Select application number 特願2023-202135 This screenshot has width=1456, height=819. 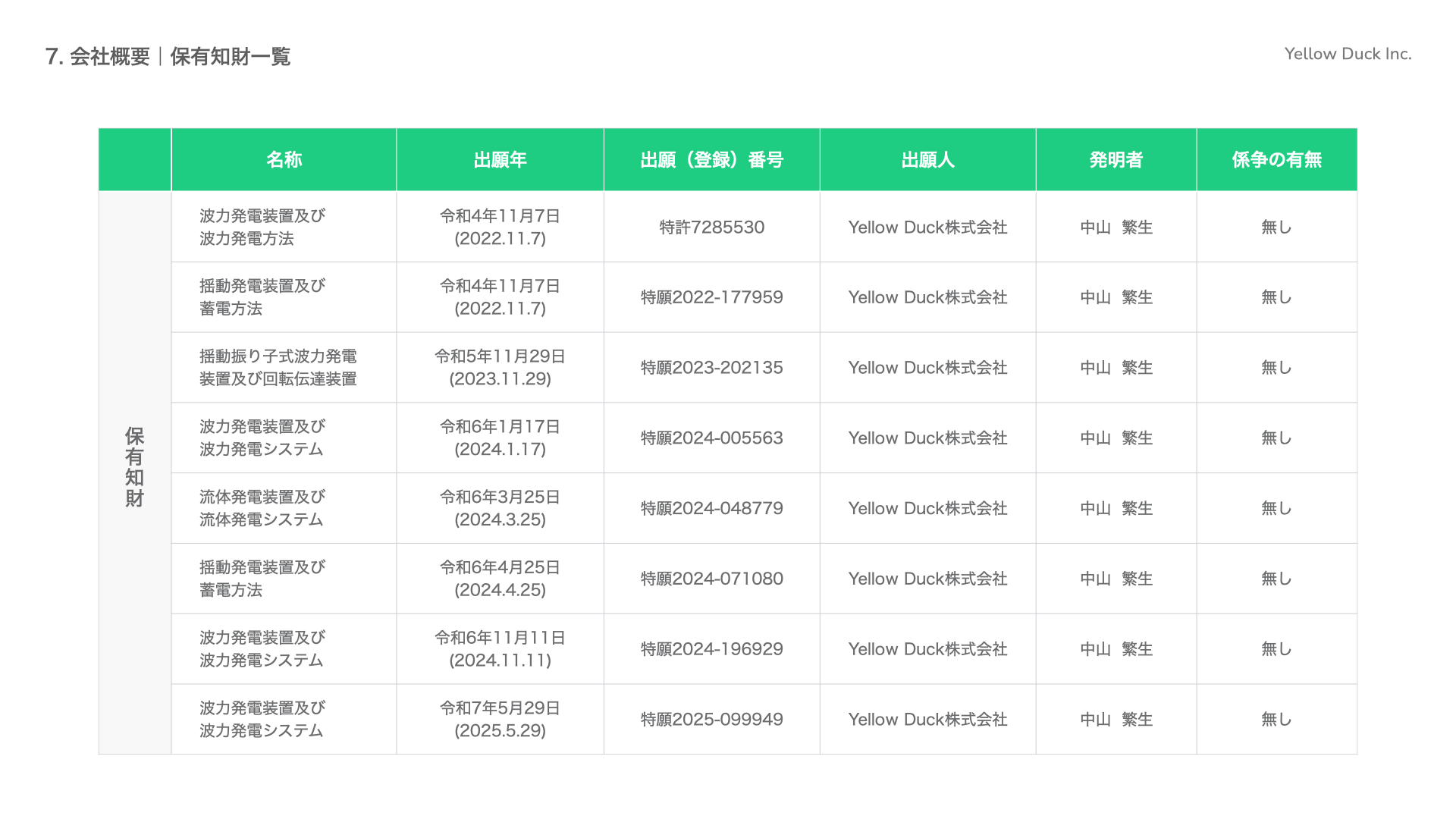click(x=711, y=368)
